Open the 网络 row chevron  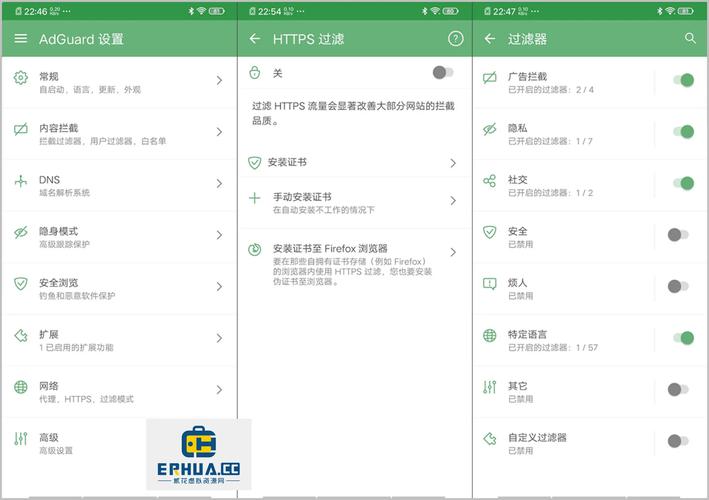pos(219,390)
